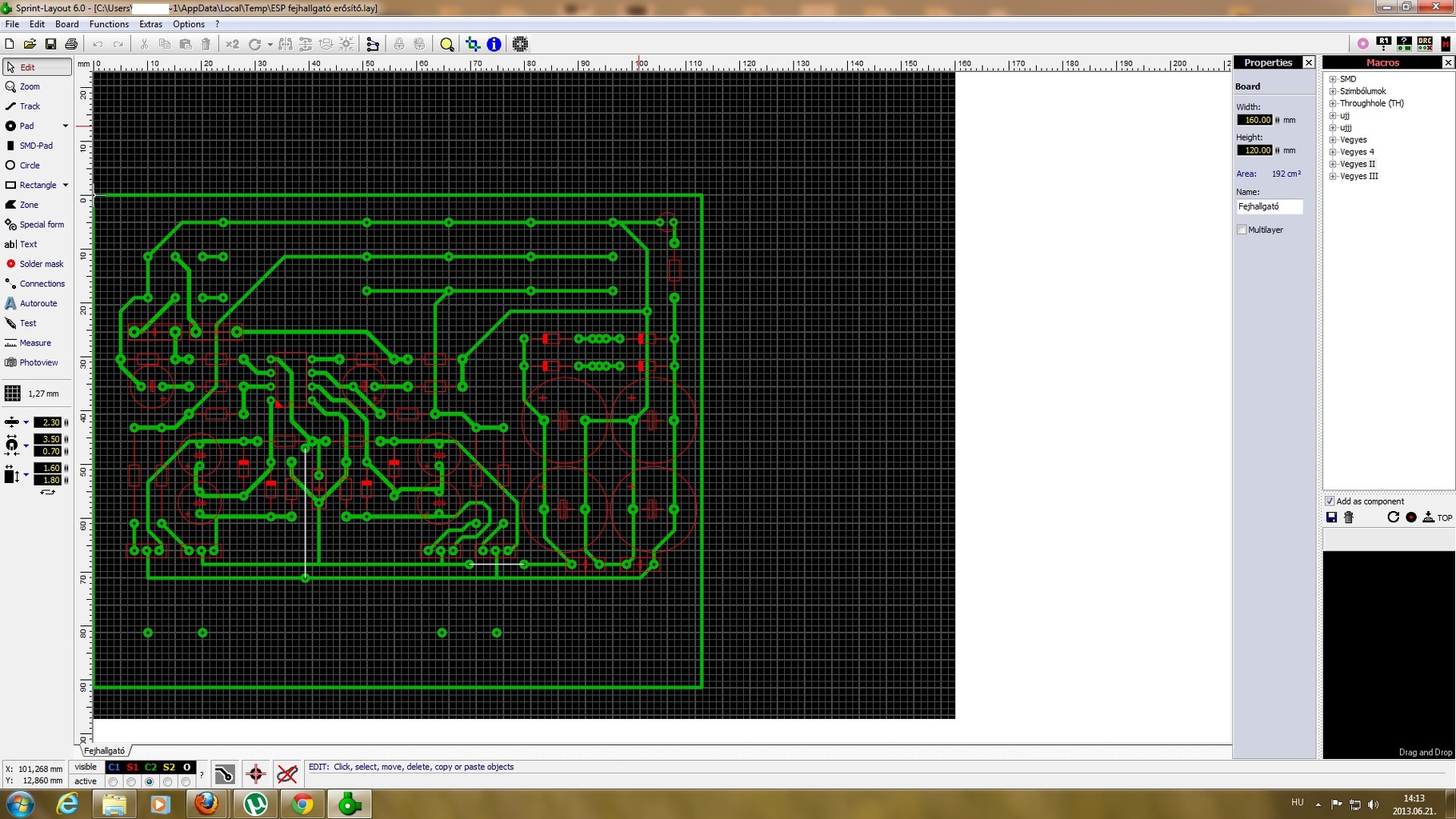Open the Pad shape dropdown arrow

tap(66, 126)
